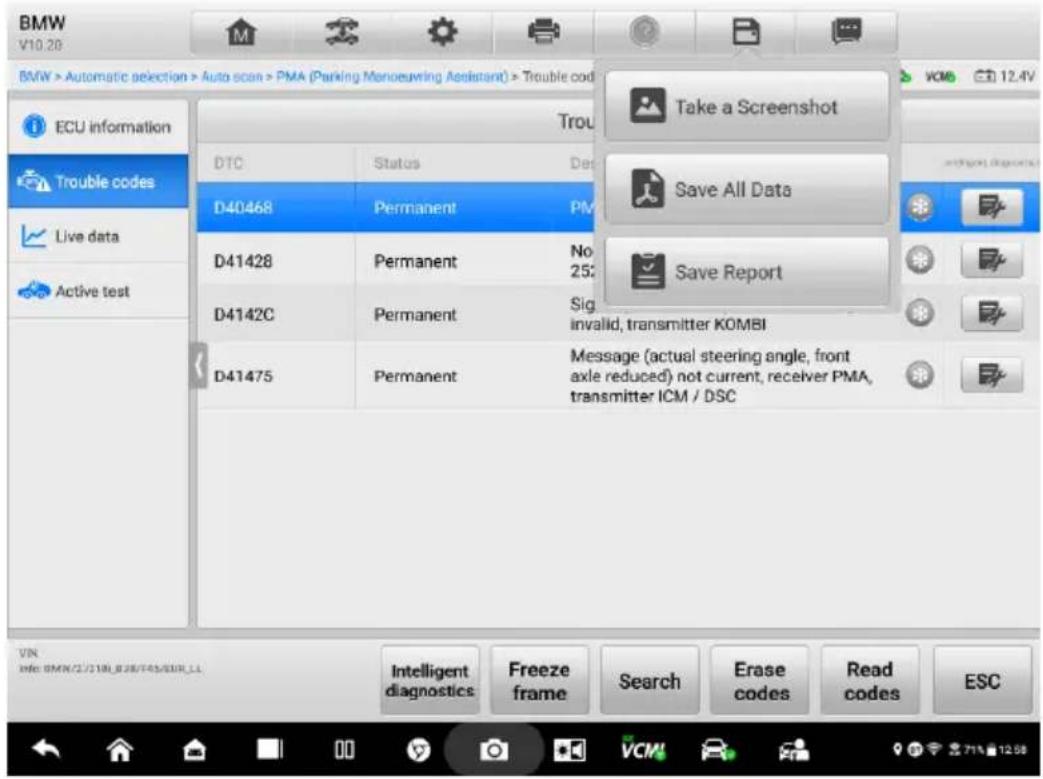Open intelligent diagnosis for D4142C row
The width and height of the screenshot is (1043, 779).
[x=992, y=313]
